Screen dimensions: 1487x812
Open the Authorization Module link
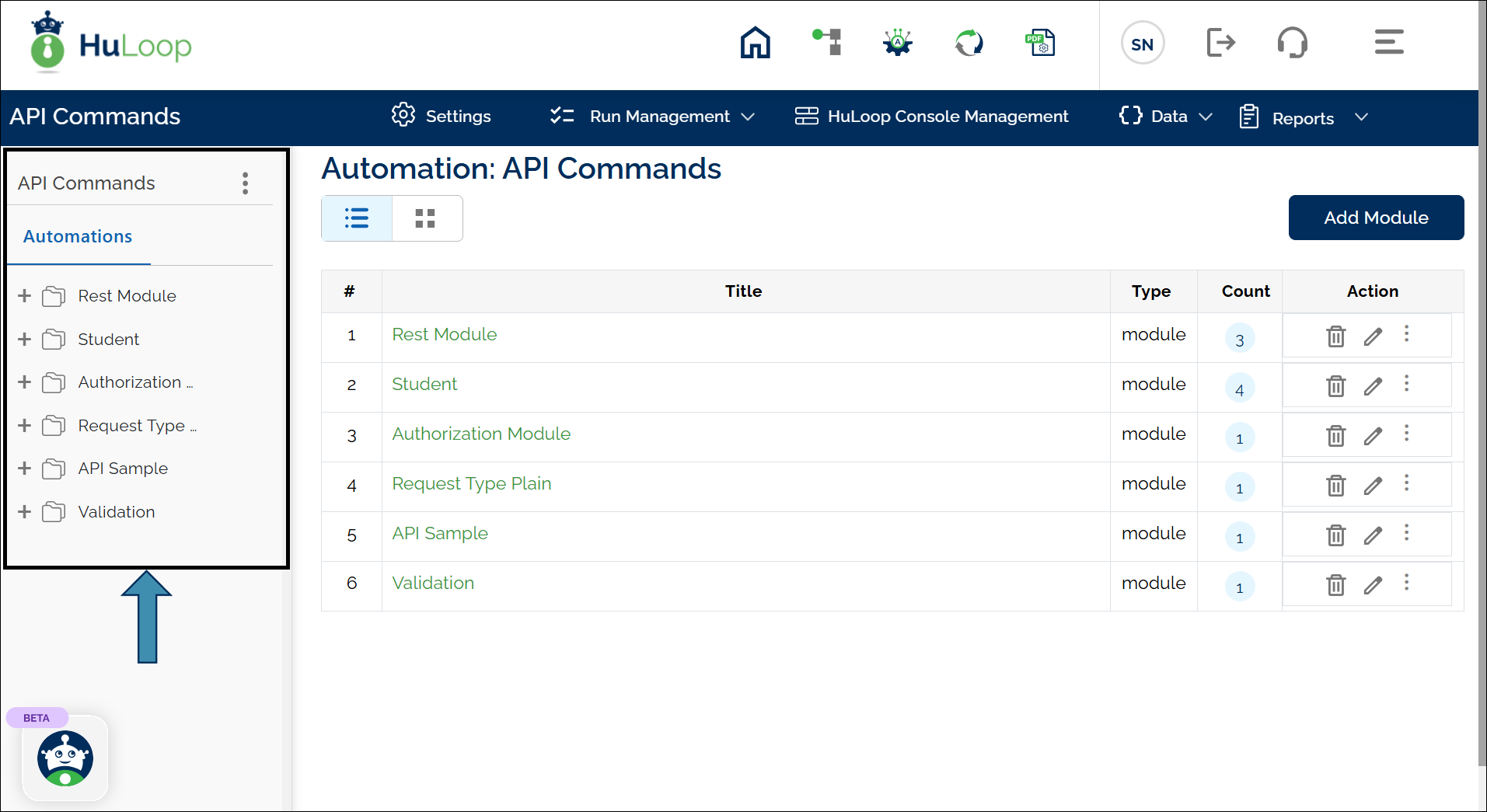pos(480,434)
